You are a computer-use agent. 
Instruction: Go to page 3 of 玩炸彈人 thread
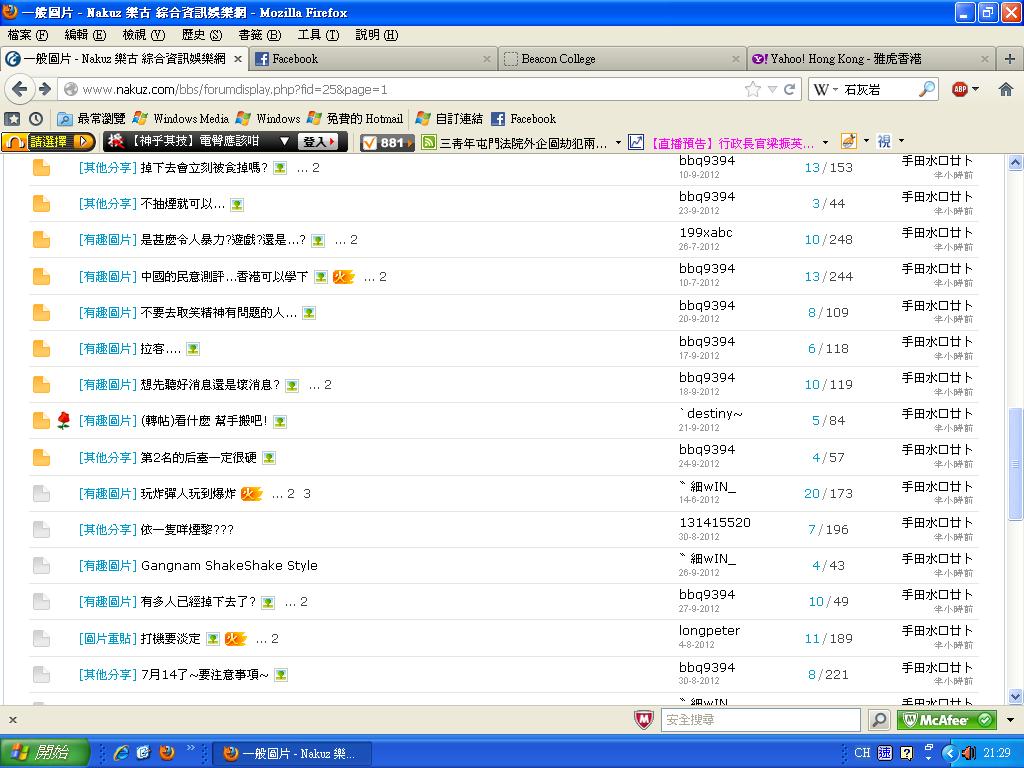(307, 494)
